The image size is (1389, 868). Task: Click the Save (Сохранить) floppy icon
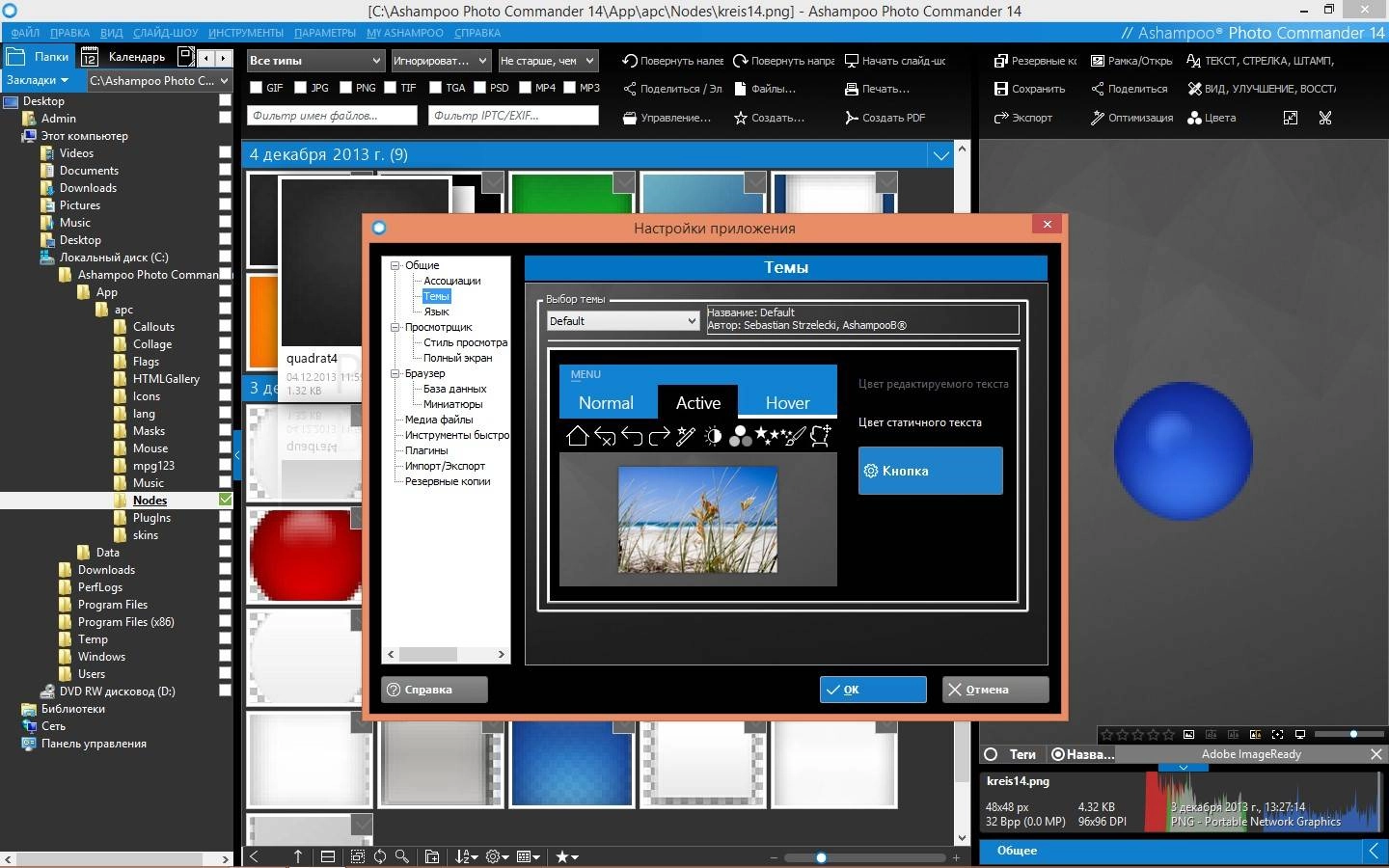[1001, 89]
